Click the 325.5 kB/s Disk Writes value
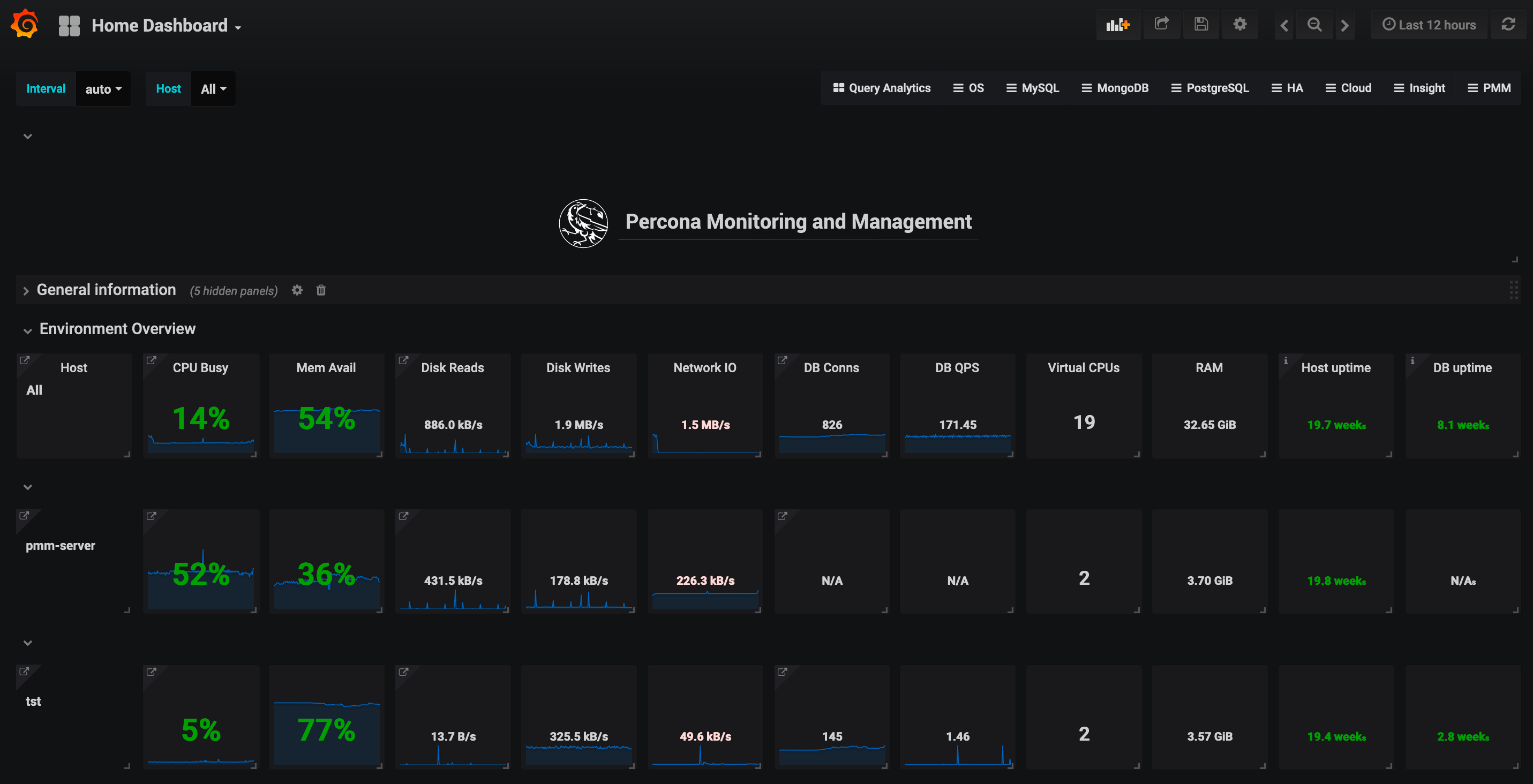Screen dimensions: 1533x784 tap(579, 736)
